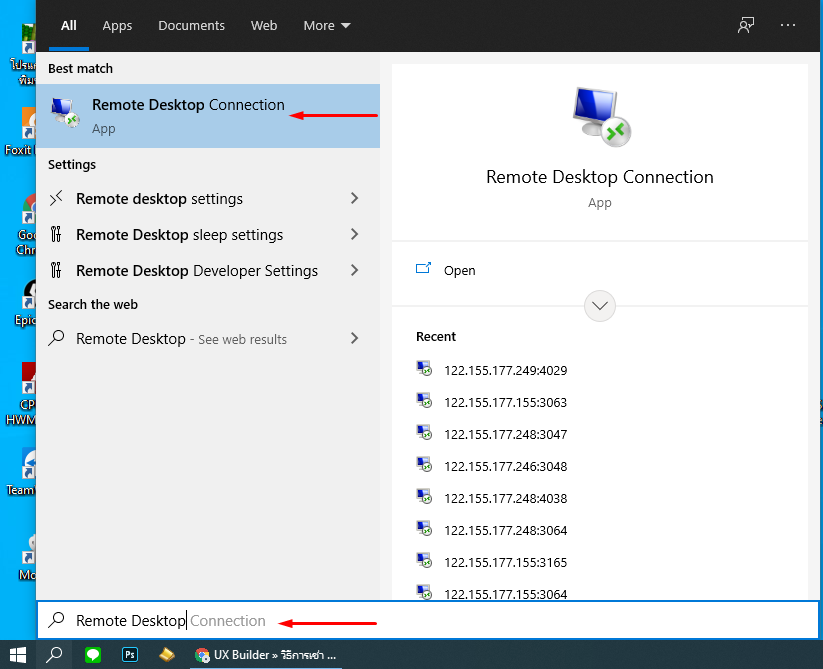
Task: Expand the Remote Desktop web results chevron
Action: (355, 338)
